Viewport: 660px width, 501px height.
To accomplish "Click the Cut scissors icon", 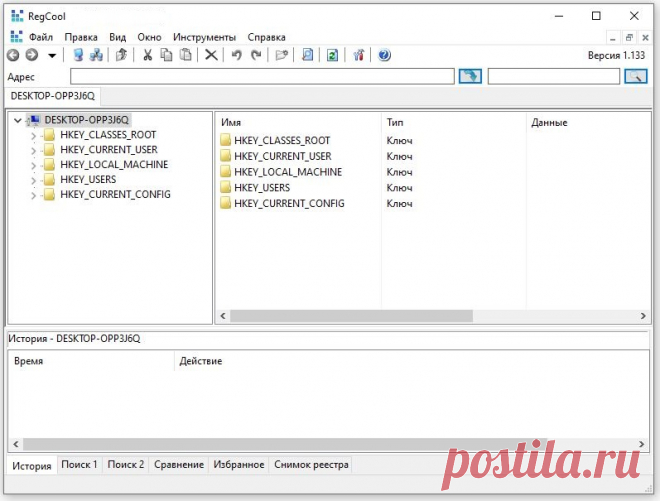I will 147,55.
